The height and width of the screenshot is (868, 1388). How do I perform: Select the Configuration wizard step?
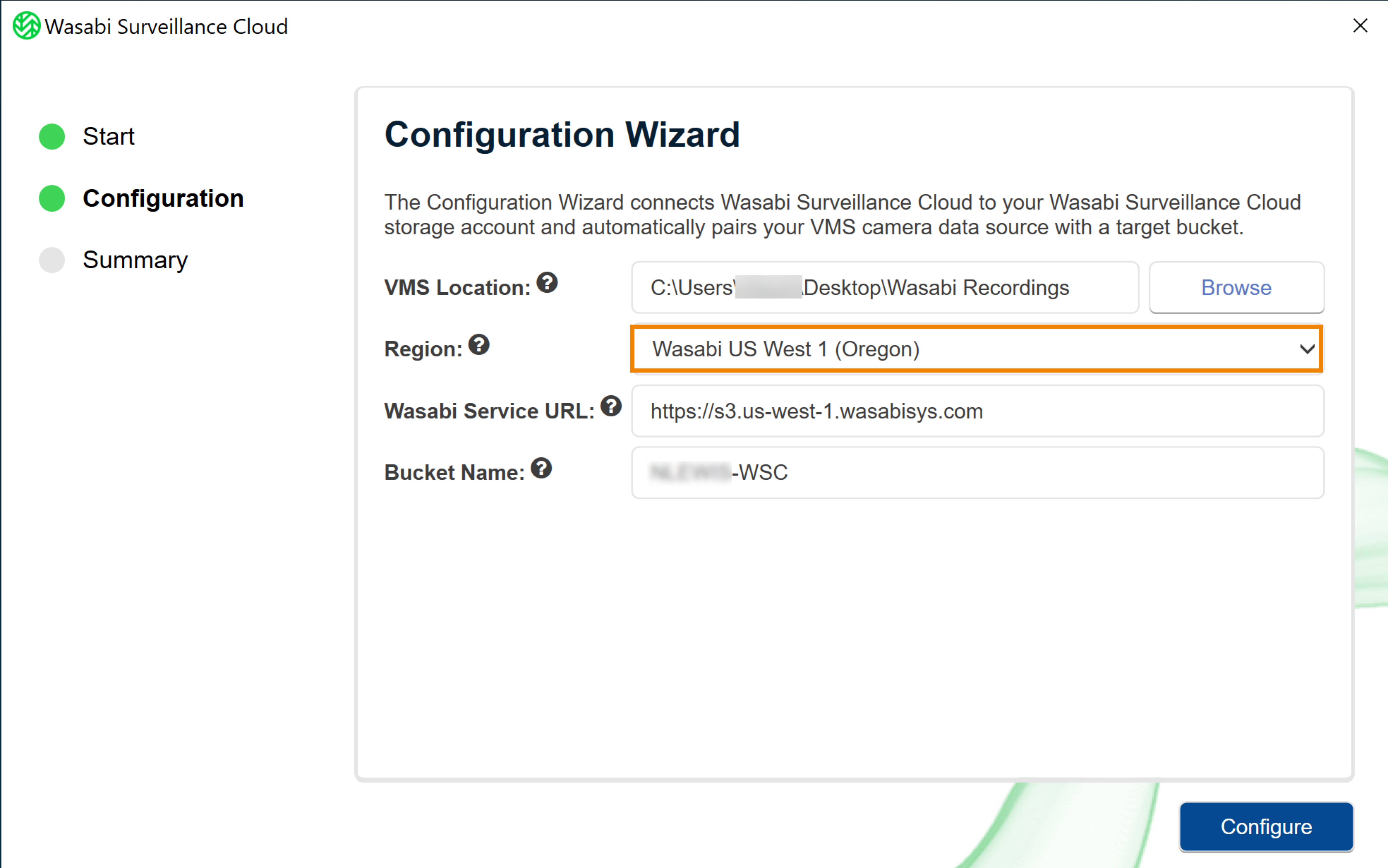(163, 199)
